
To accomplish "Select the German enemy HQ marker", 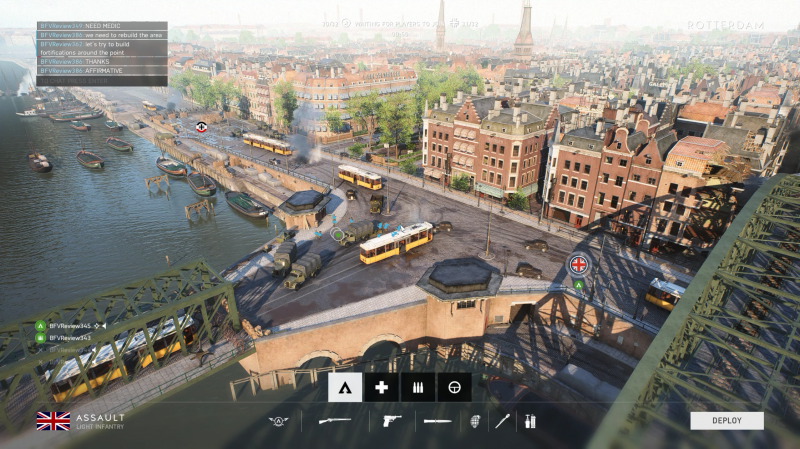I will pyautogui.click(x=202, y=127).
